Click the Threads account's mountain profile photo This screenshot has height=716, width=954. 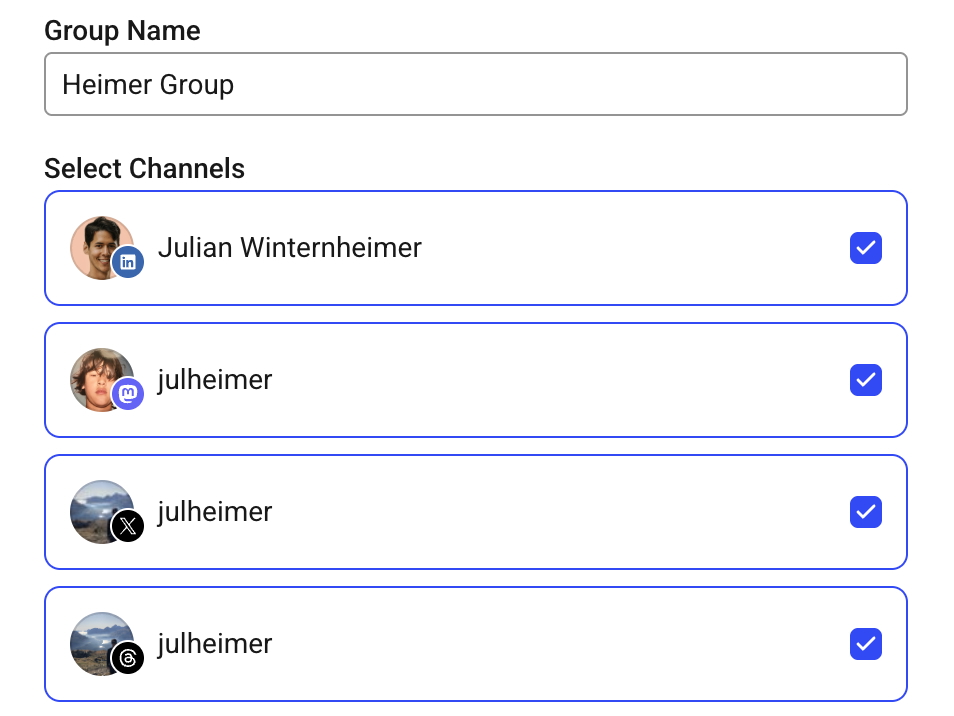pyautogui.click(x=102, y=644)
